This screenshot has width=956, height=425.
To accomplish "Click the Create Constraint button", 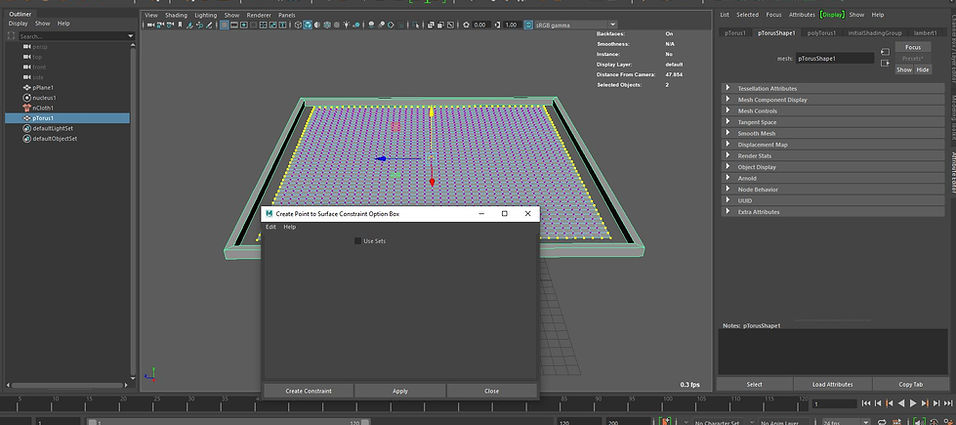I will [x=309, y=391].
